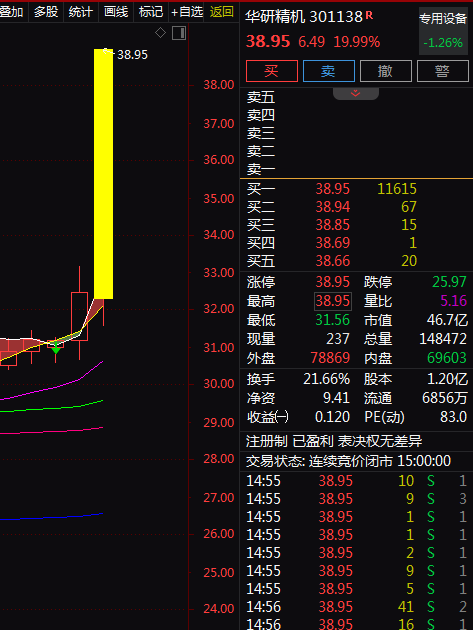Select the 14:56 trade with volume 41

[357, 607]
